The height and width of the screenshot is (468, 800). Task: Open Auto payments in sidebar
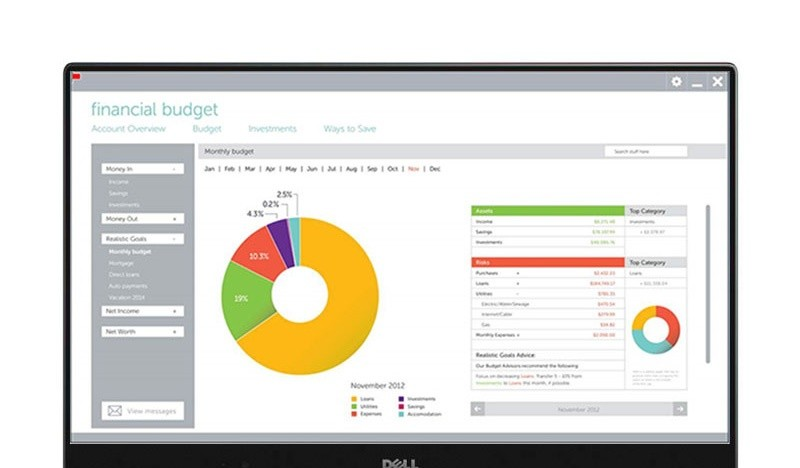(128, 286)
